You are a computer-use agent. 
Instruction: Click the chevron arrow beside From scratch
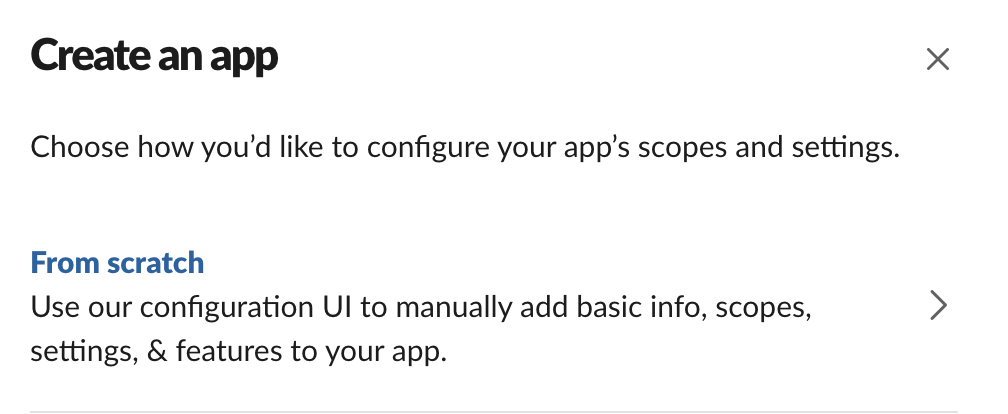[x=937, y=306]
